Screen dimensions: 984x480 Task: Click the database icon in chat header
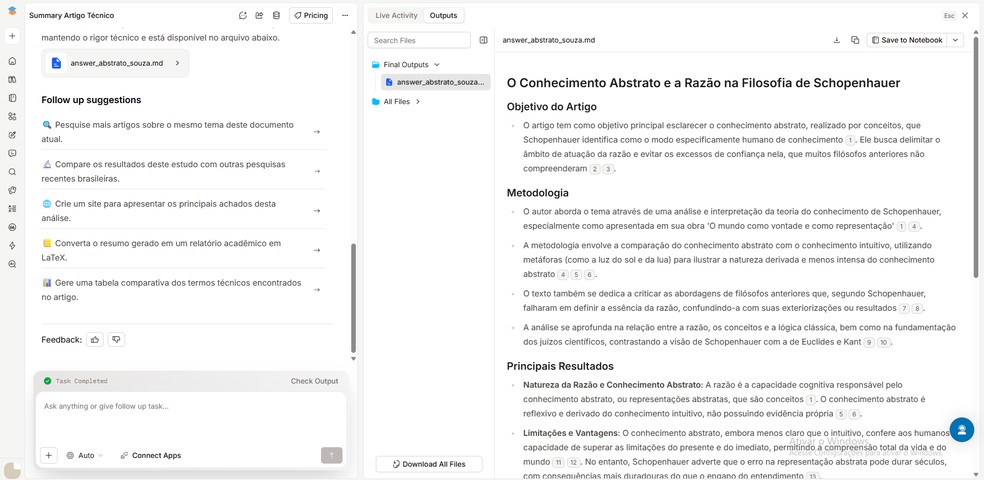tap(276, 15)
